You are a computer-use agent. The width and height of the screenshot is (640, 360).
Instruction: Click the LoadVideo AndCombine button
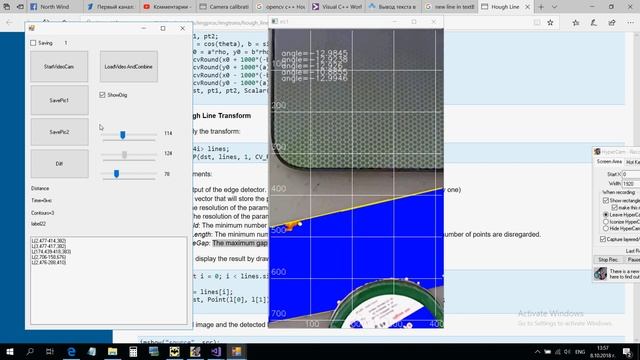[129, 67]
